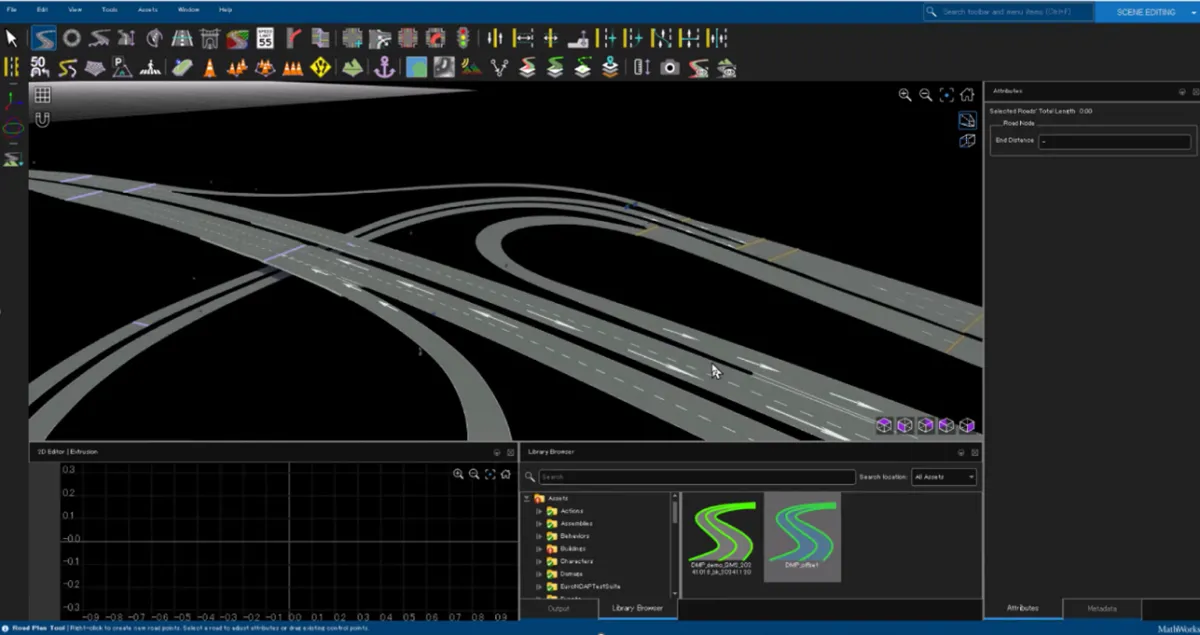1200x635 pixels.
Task: Select the Road Plan tool
Action: coord(43,39)
